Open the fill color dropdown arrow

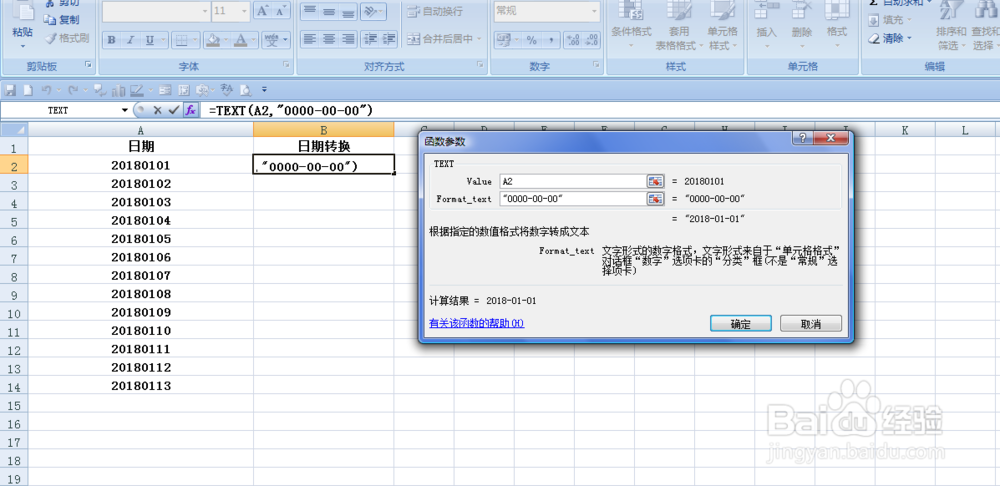click(x=226, y=40)
